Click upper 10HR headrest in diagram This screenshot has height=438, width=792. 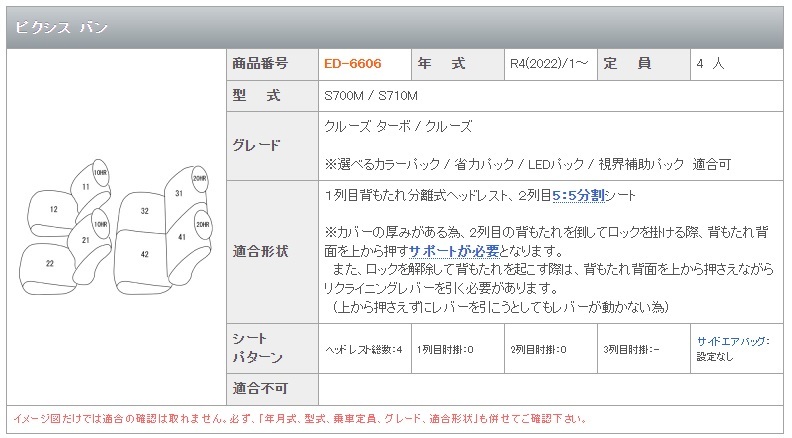(x=101, y=173)
